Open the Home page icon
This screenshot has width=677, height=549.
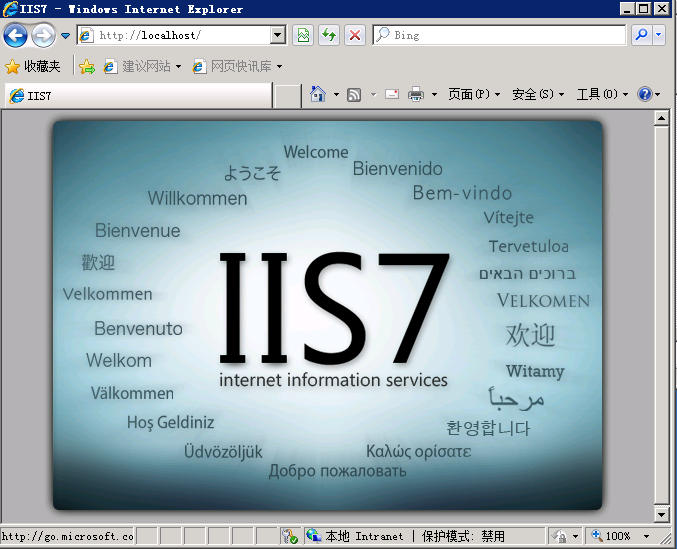click(318, 94)
